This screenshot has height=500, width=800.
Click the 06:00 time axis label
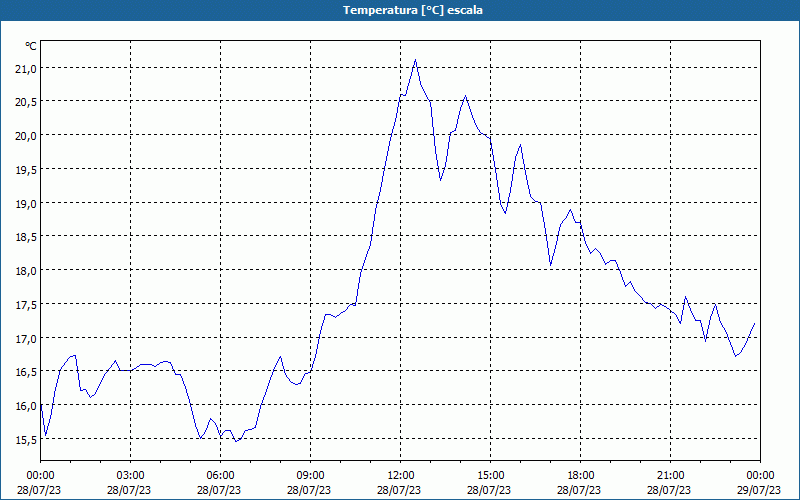click(220, 476)
